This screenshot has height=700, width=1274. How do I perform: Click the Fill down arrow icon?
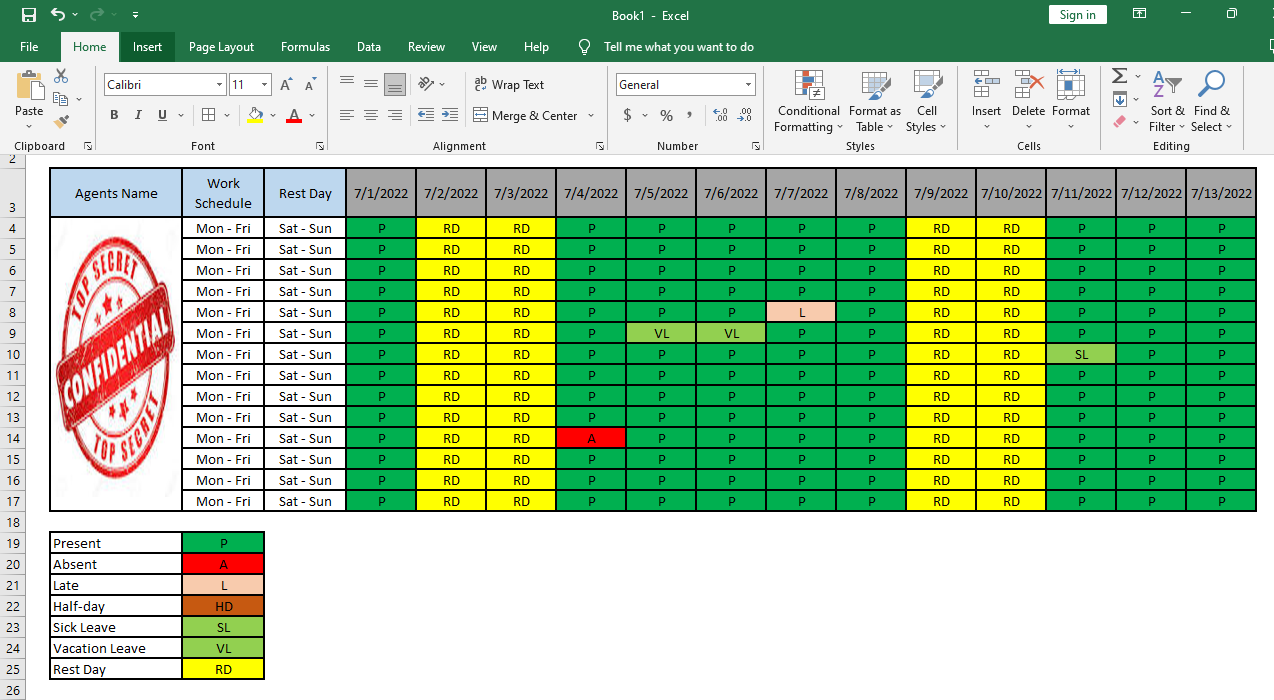pos(1120,99)
